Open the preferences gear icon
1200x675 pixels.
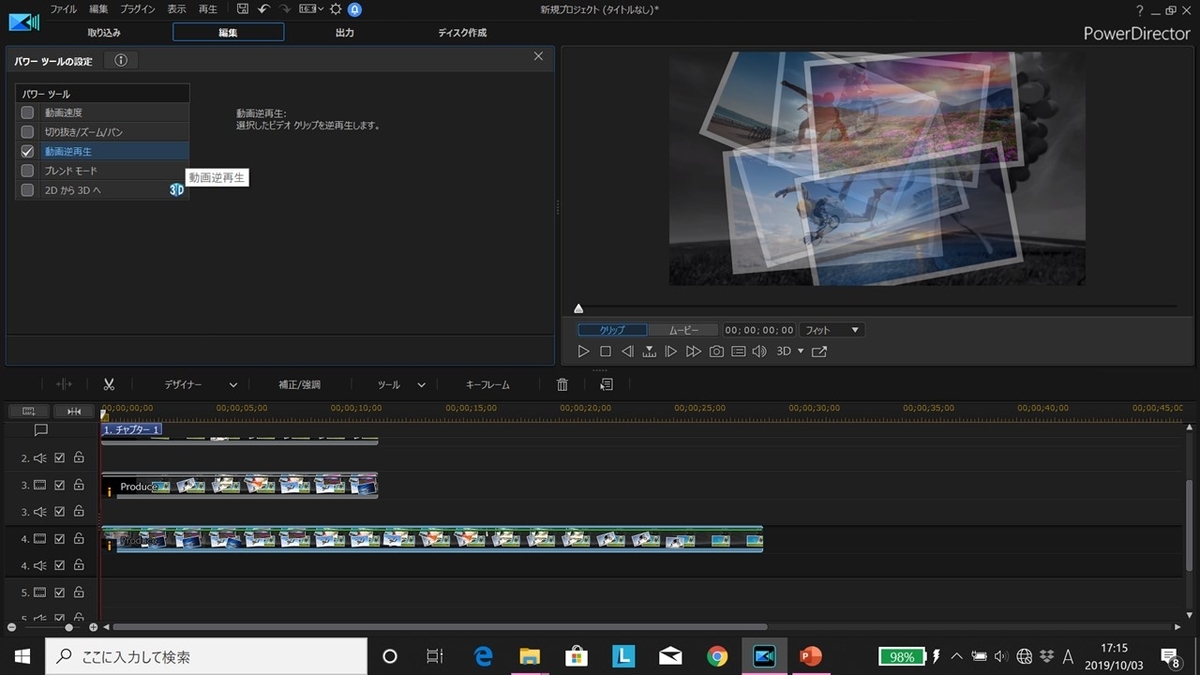click(x=335, y=9)
